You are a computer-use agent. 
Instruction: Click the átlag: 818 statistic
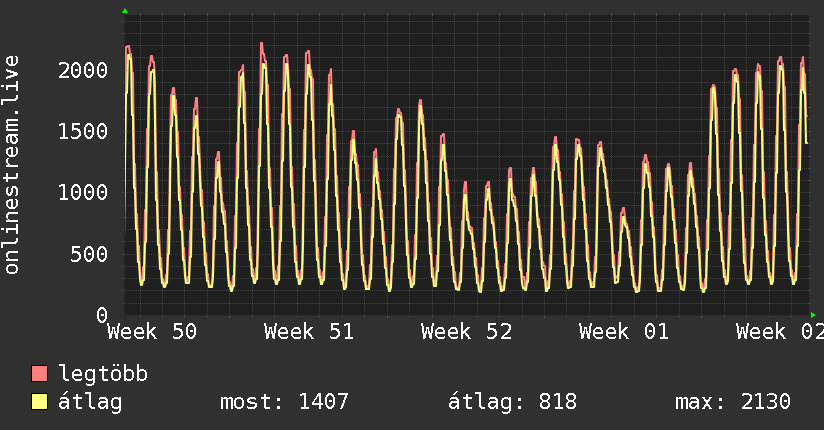click(x=512, y=402)
